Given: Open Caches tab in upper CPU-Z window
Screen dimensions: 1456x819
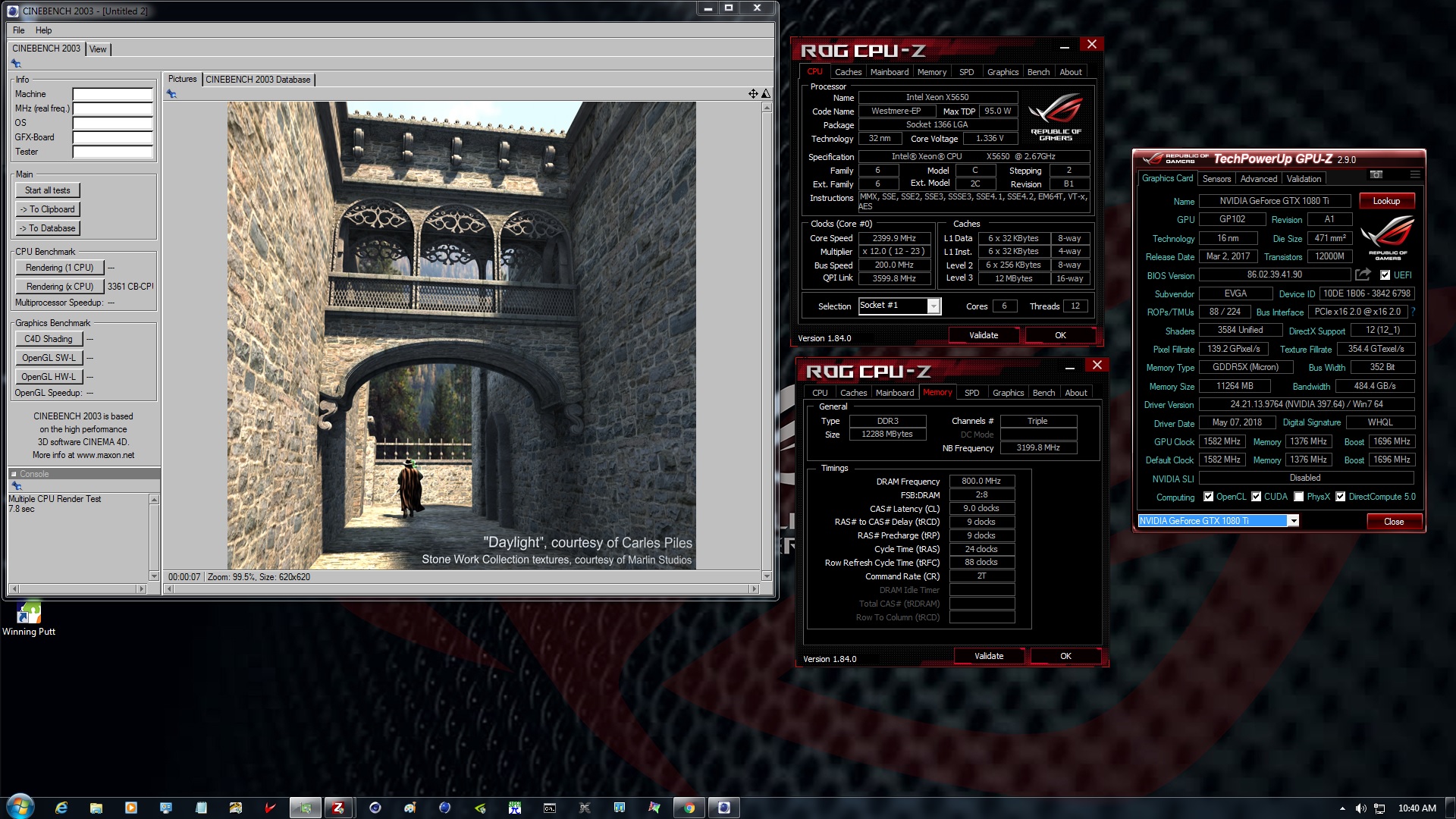Looking at the screenshot, I should [848, 72].
